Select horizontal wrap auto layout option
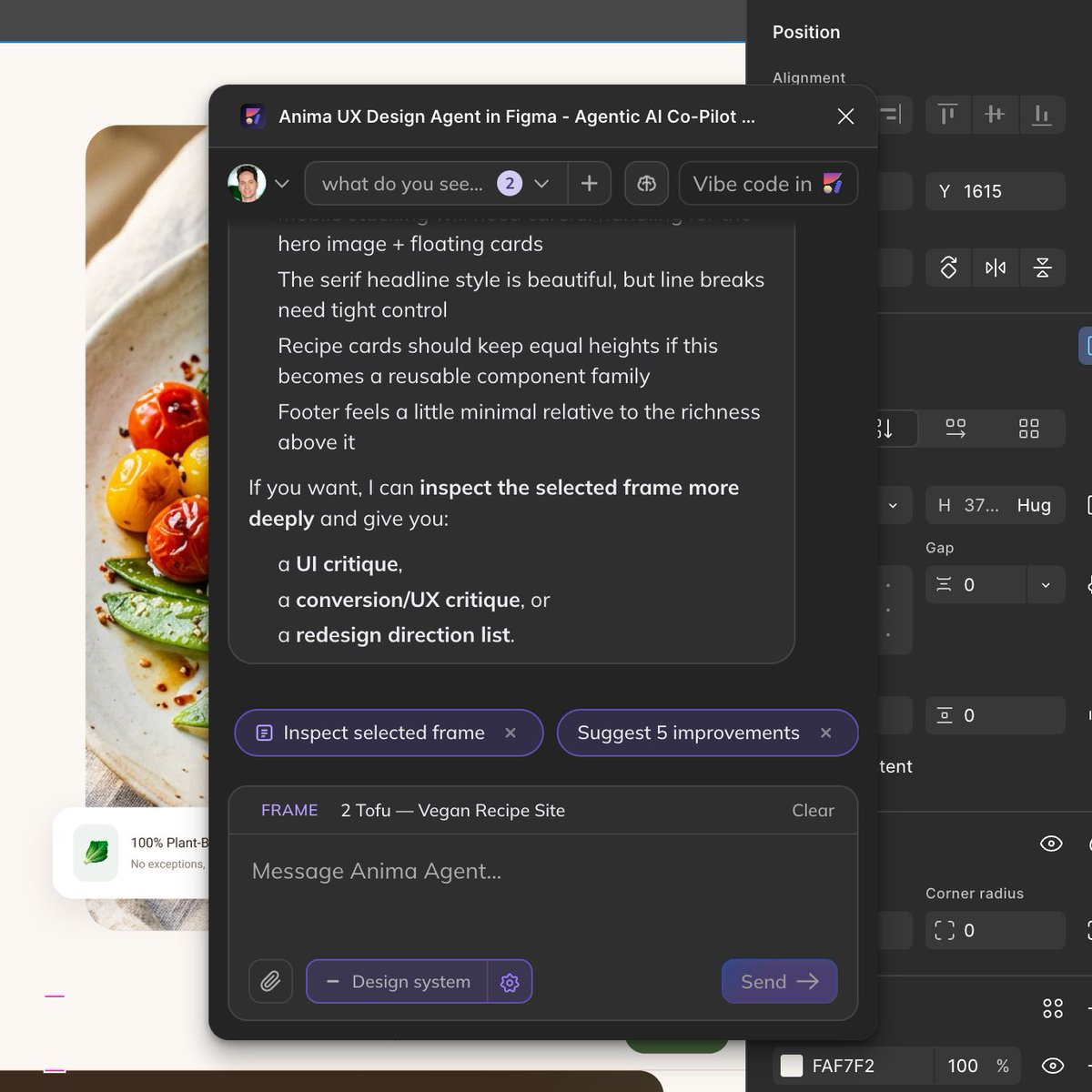 point(955,429)
